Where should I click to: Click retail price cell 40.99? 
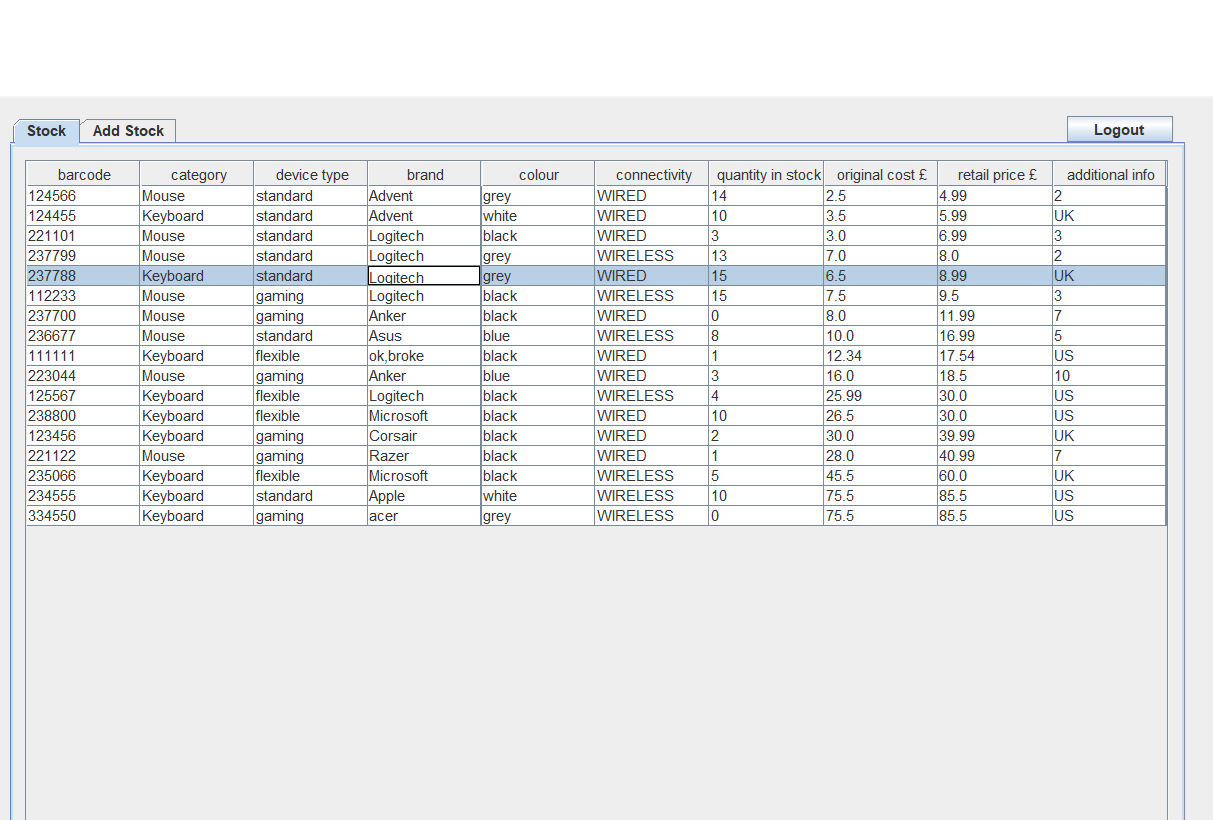pyautogui.click(x=995, y=456)
